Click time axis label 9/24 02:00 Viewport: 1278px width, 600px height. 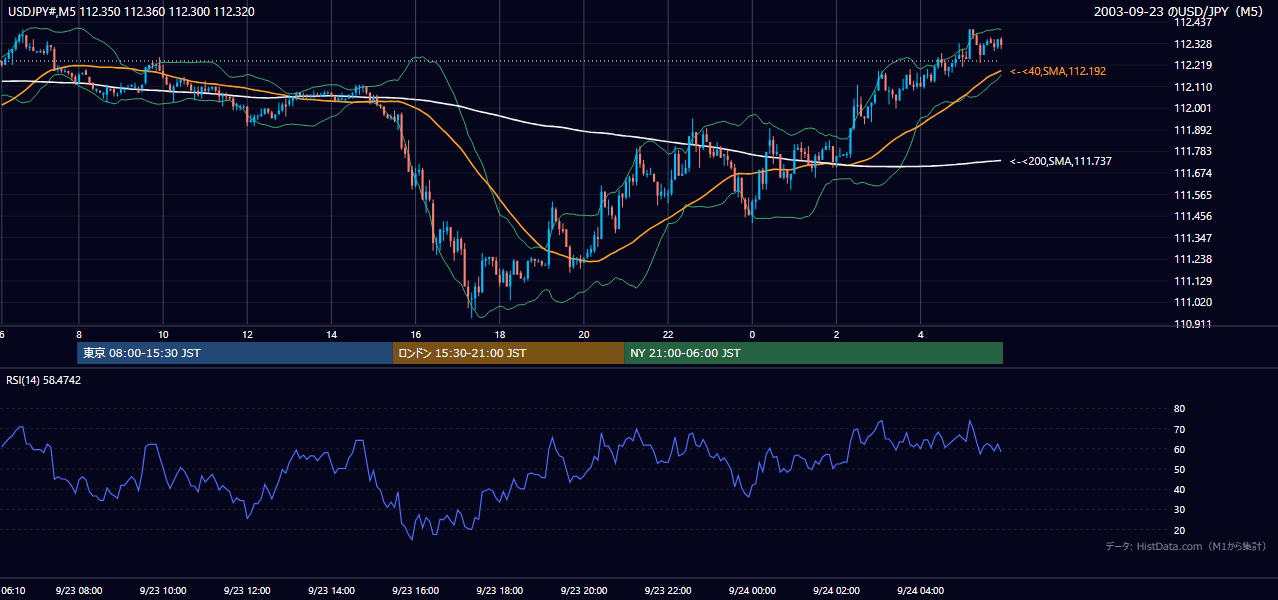pos(836,591)
